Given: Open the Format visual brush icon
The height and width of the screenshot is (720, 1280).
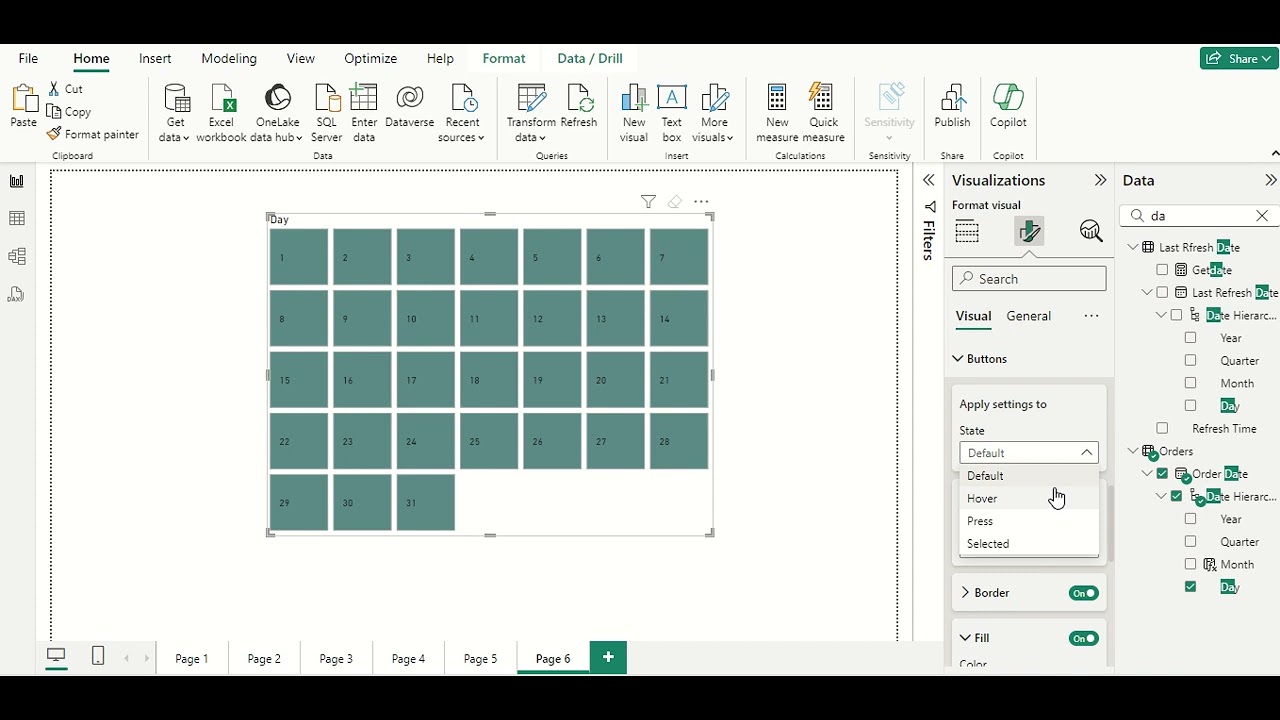Looking at the screenshot, I should pyautogui.click(x=1029, y=232).
